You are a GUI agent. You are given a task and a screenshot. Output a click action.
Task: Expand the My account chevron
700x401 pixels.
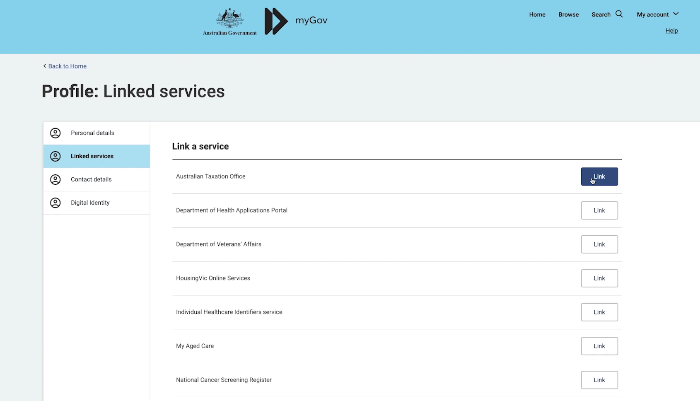(x=676, y=14)
